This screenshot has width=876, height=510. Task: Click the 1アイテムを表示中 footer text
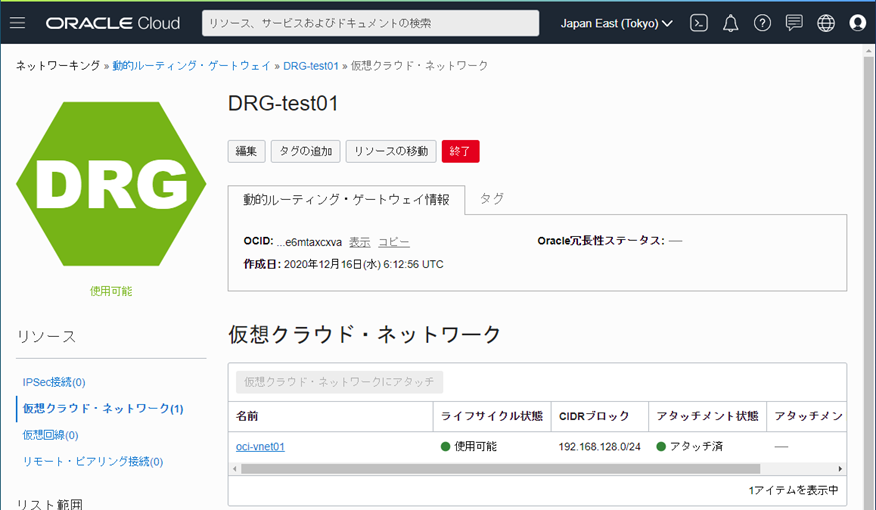pyautogui.click(x=793, y=490)
